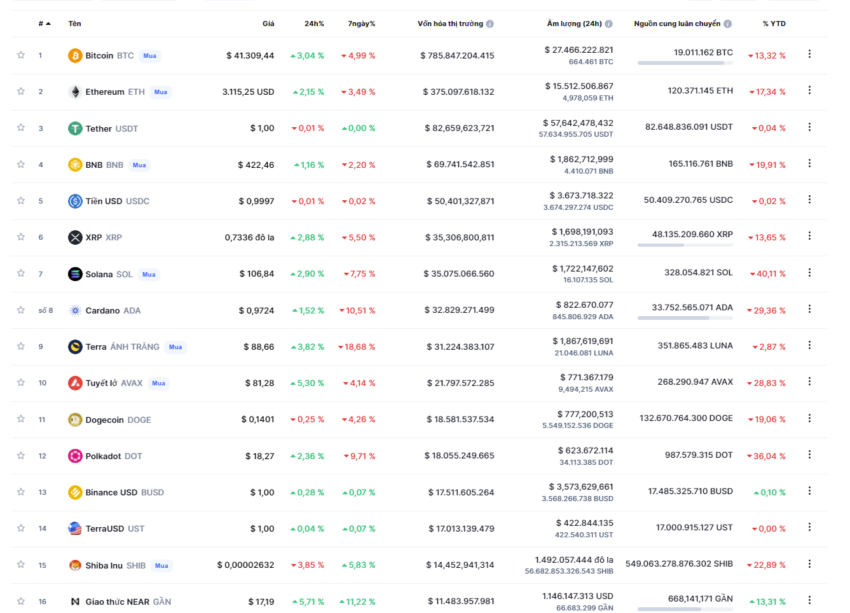Sort by Giá column header
850x613 pixels.
tap(268, 24)
